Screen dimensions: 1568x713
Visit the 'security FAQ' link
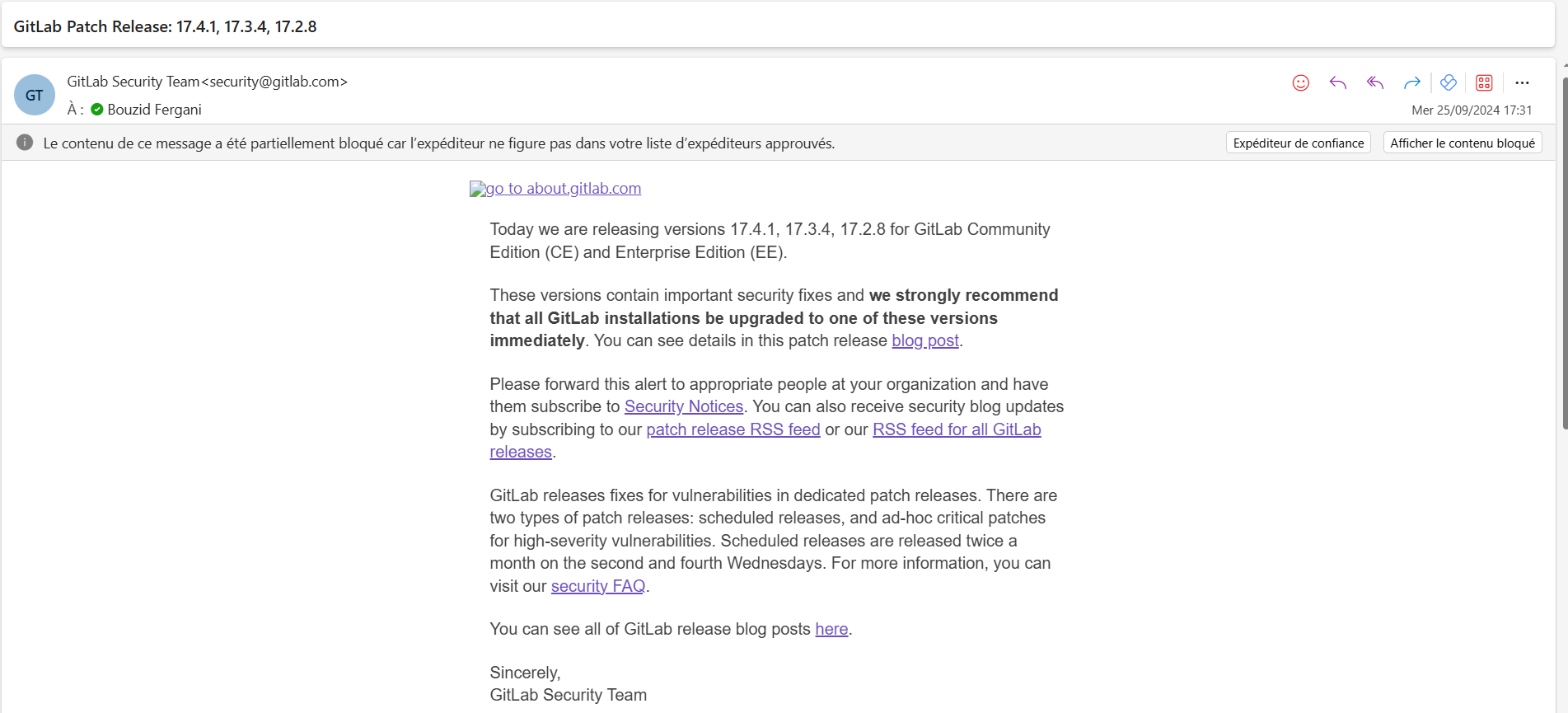597,586
